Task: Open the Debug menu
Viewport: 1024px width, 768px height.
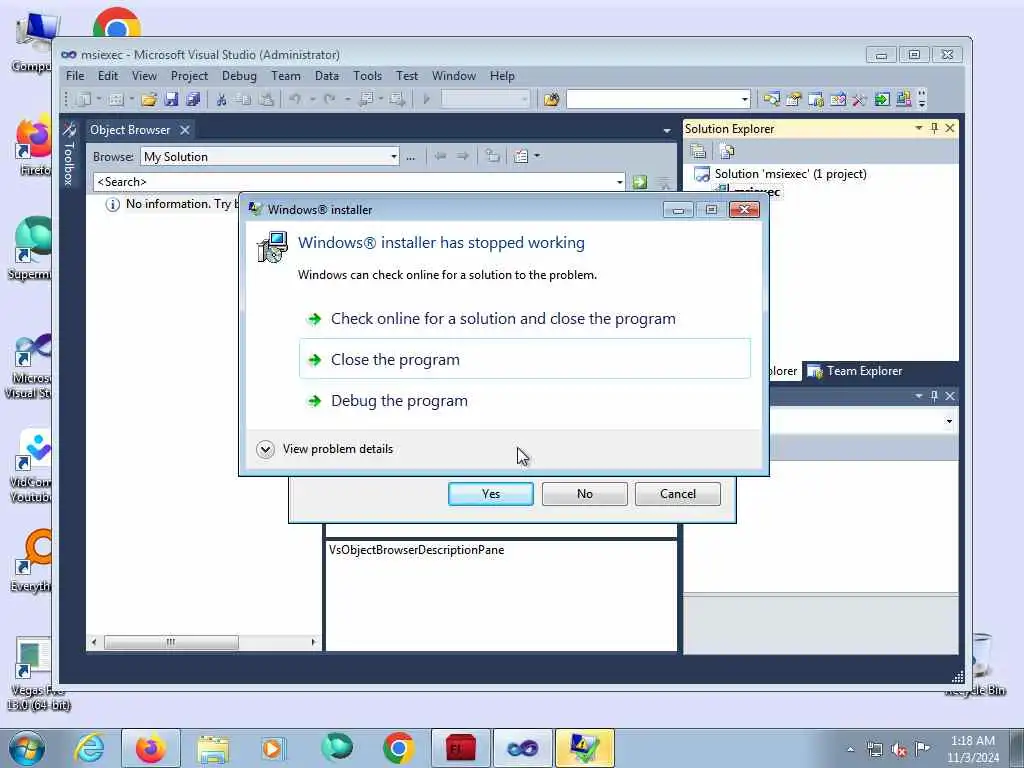Action: click(239, 76)
